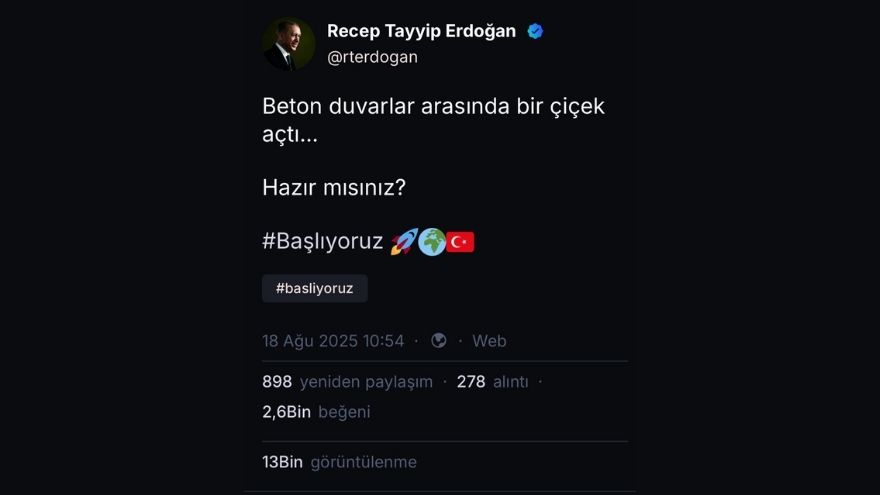Click the Turkish flag emoji
The height and width of the screenshot is (495, 880).
coord(460,242)
